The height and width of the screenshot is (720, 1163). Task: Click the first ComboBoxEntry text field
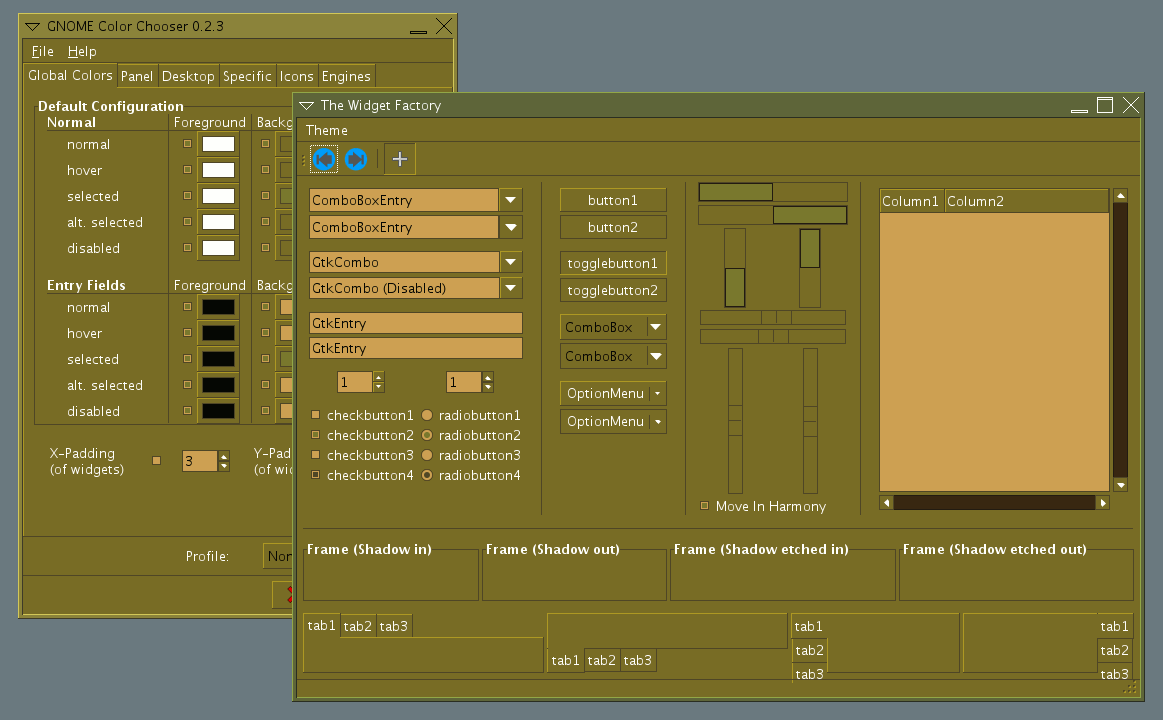click(x=404, y=200)
